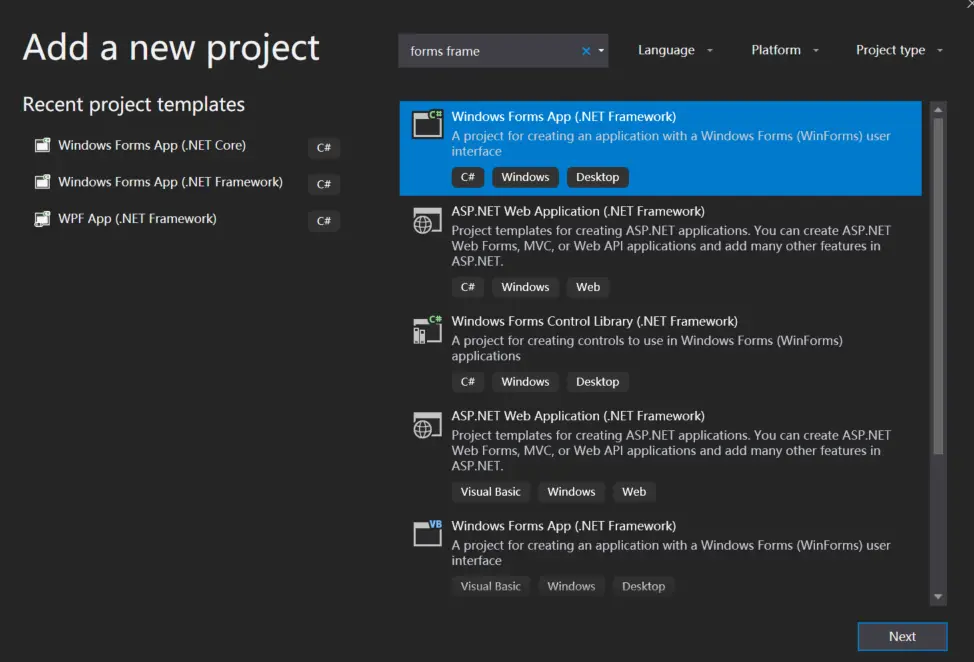Image resolution: width=974 pixels, height=662 pixels.
Task: Click the C# tag under Control Library template
Action: [x=468, y=381]
